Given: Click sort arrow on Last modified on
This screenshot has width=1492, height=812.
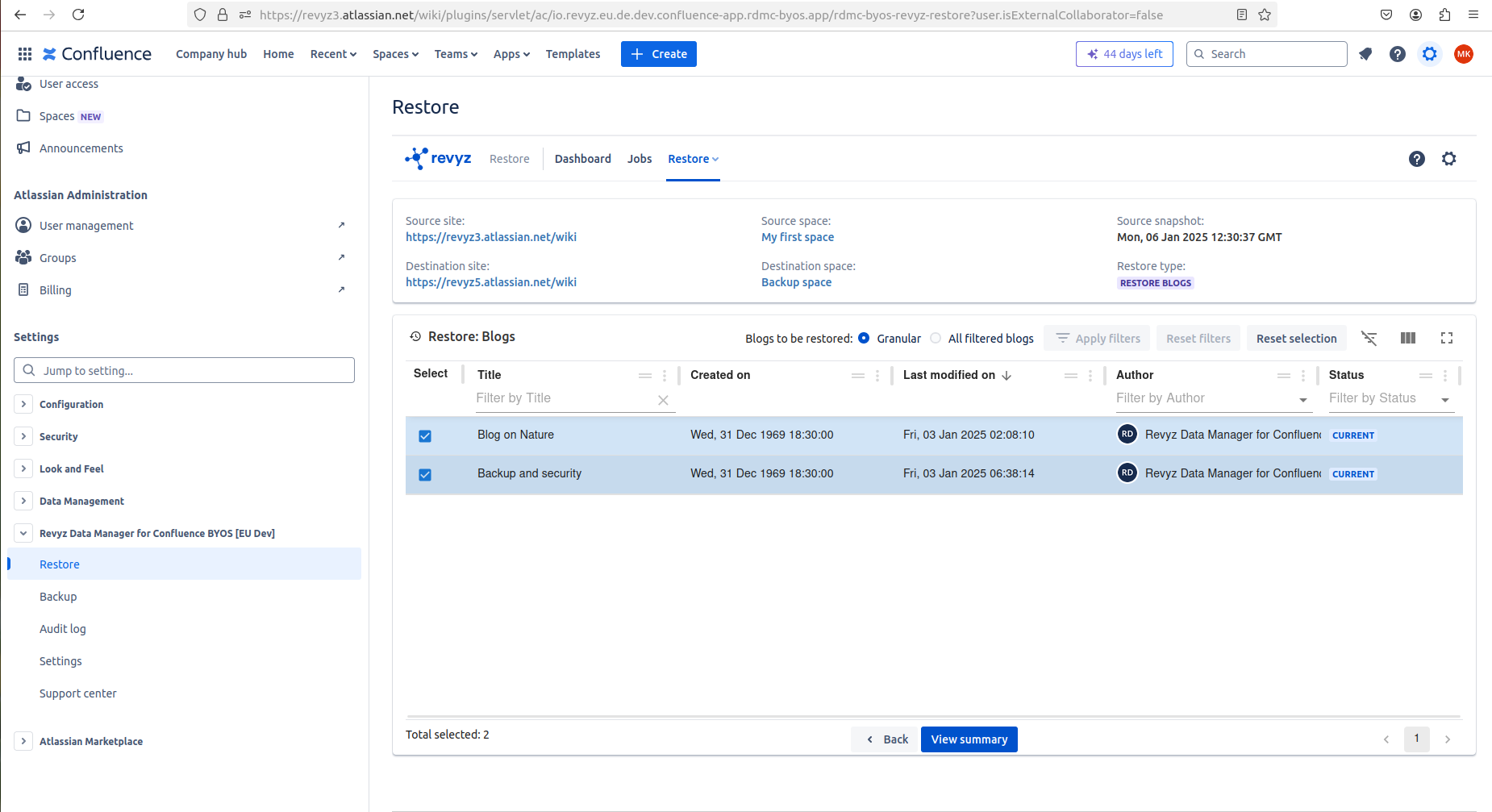Looking at the screenshot, I should click(x=1006, y=375).
